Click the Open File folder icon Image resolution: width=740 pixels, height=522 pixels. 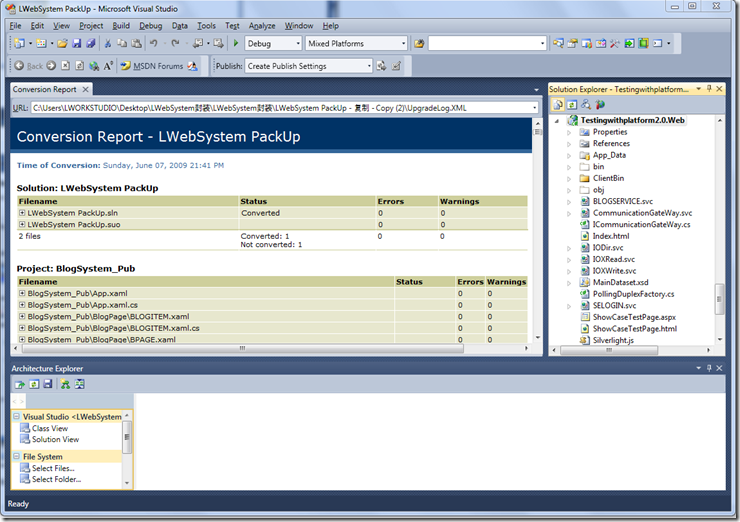coord(62,43)
